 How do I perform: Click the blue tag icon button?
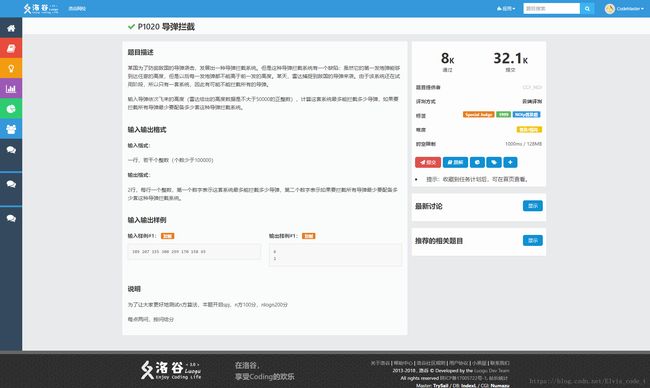click(x=494, y=162)
